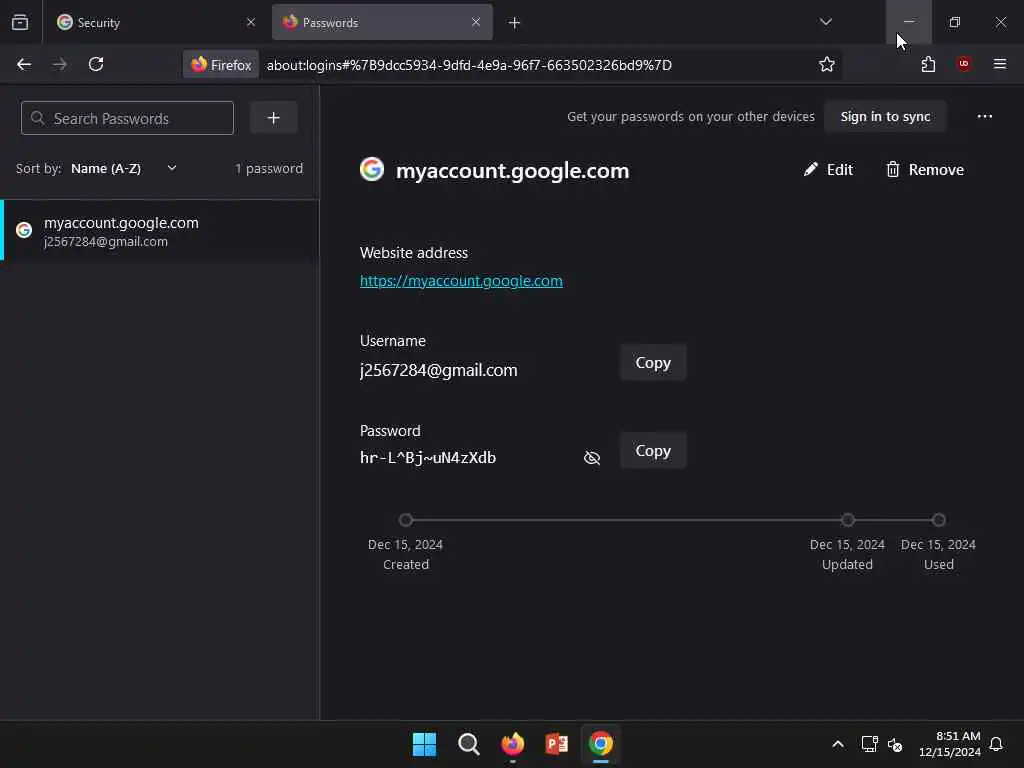This screenshot has width=1024, height=768.
Task: Click username text j2567284@gmail.com in details
Action: point(438,370)
